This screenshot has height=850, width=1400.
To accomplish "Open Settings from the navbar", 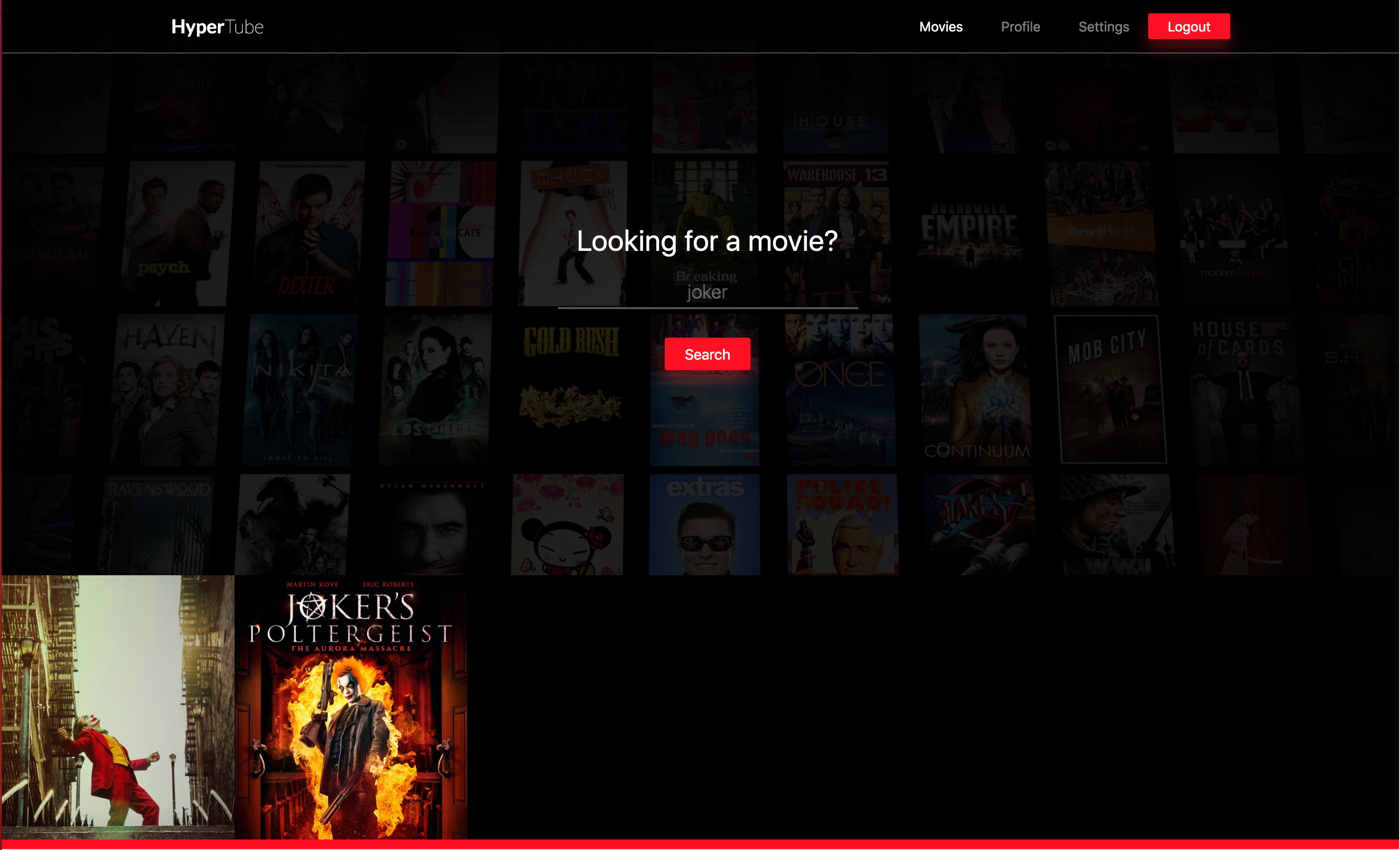I will tap(1103, 27).
